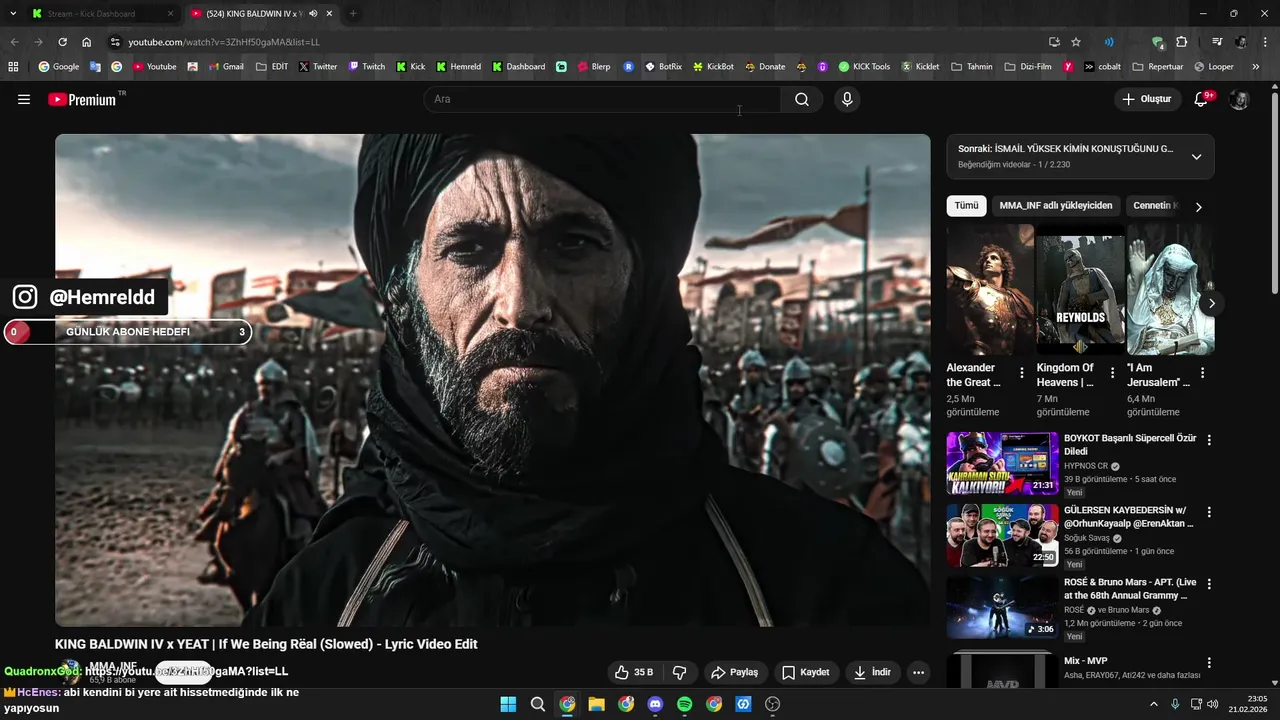Show hidden system tray icons
The width and height of the screenshot is (1280, 720).
point(1153,704)
